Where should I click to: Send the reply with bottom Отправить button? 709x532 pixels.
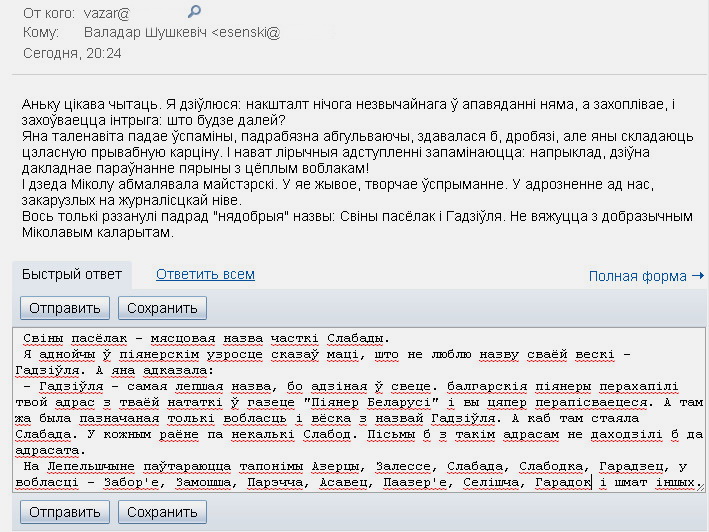pyautogui.click(x=65, y=512)
